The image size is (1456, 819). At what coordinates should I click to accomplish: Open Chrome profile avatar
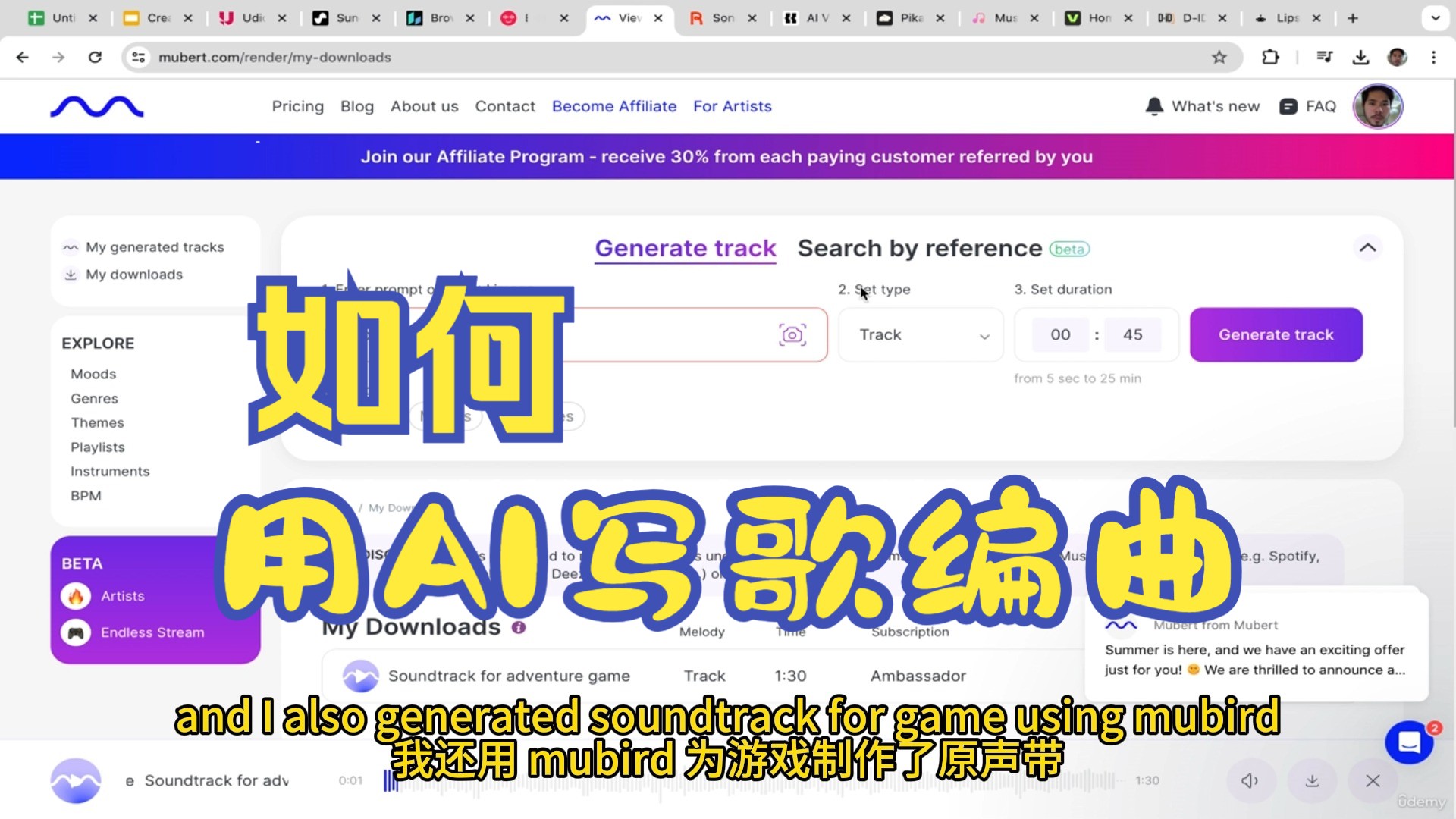[1397, 57]
